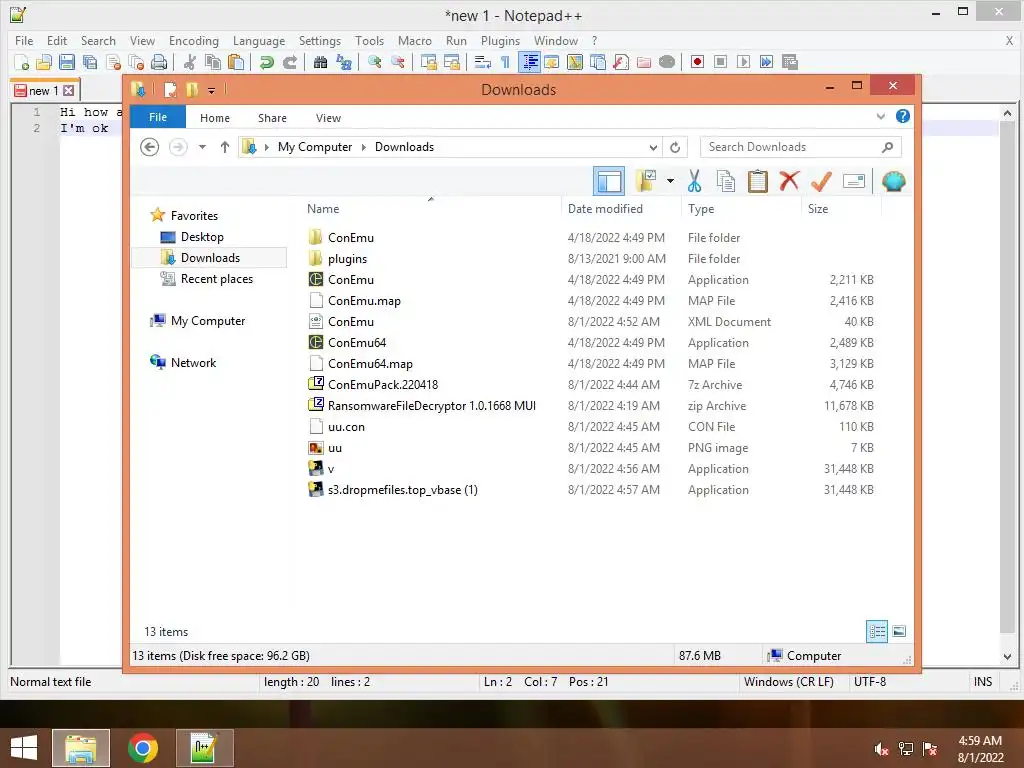
Task: Close the new 1 tab in Notepad++
Action: (x=69, y=91)
